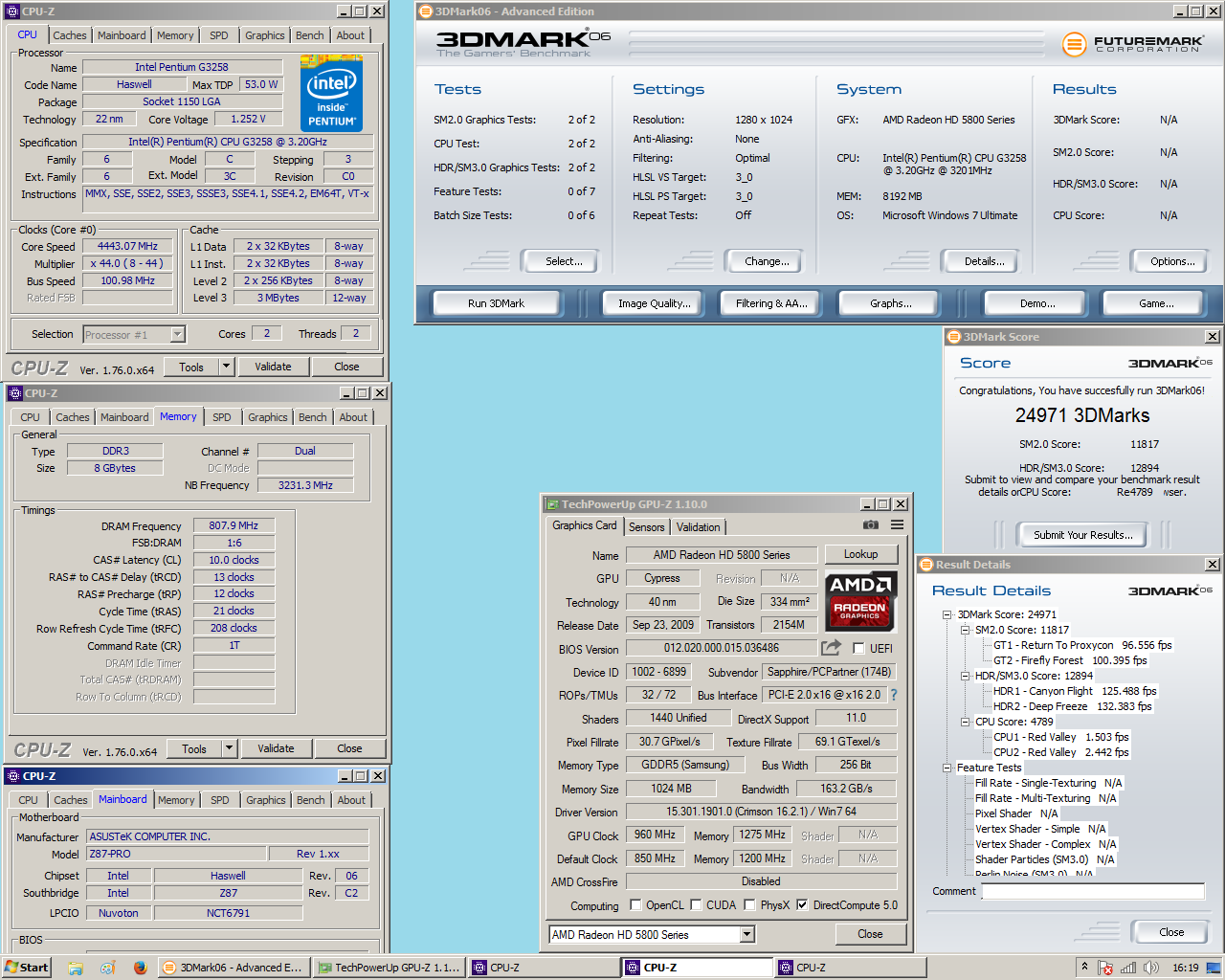Open Caches tab in the CPU-Z CPU window
The height and width of the screenshot is (980, 1225).
70,35
